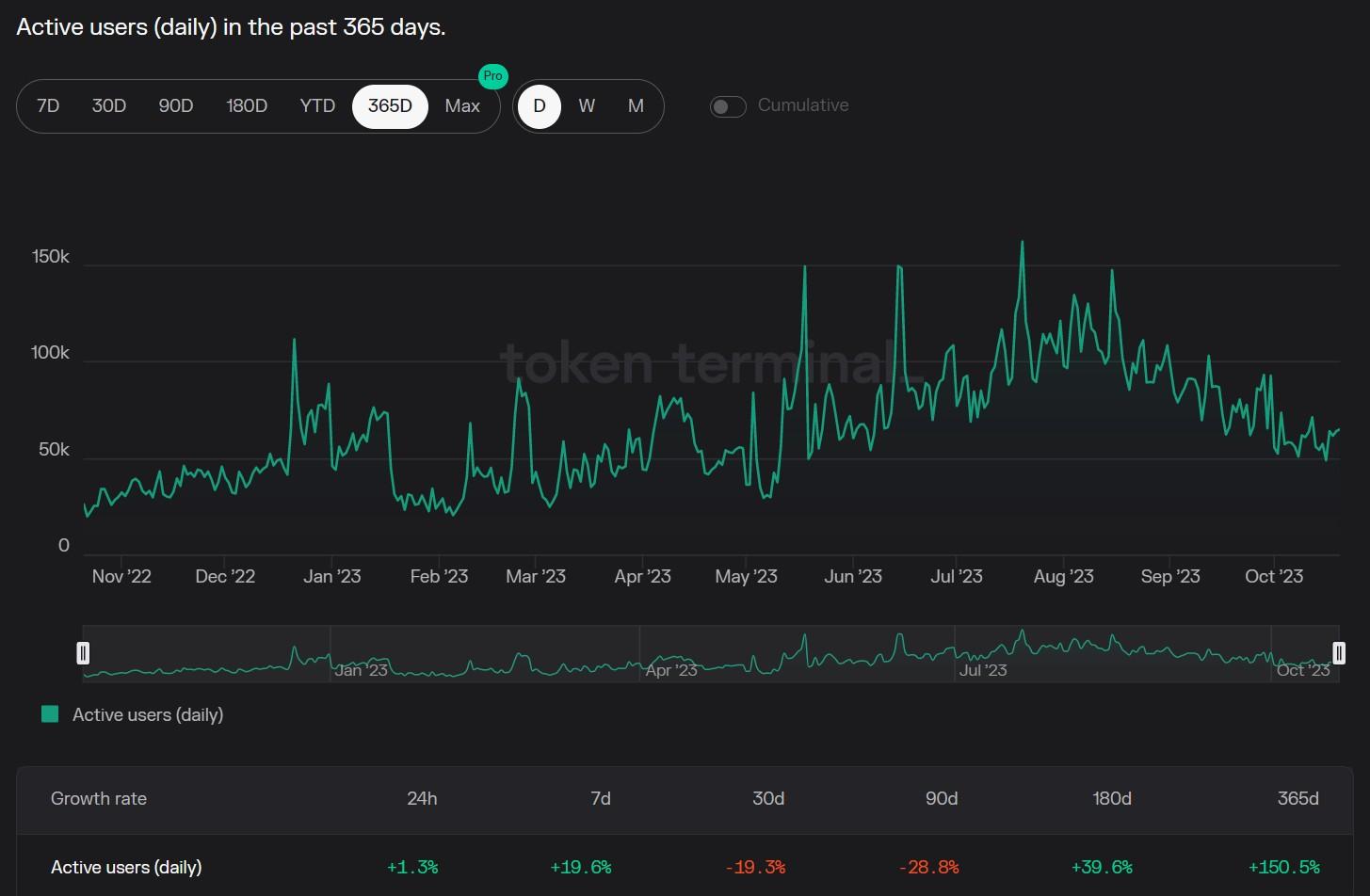
Task: Grab the left range slider handle
Action: (83, 652)
